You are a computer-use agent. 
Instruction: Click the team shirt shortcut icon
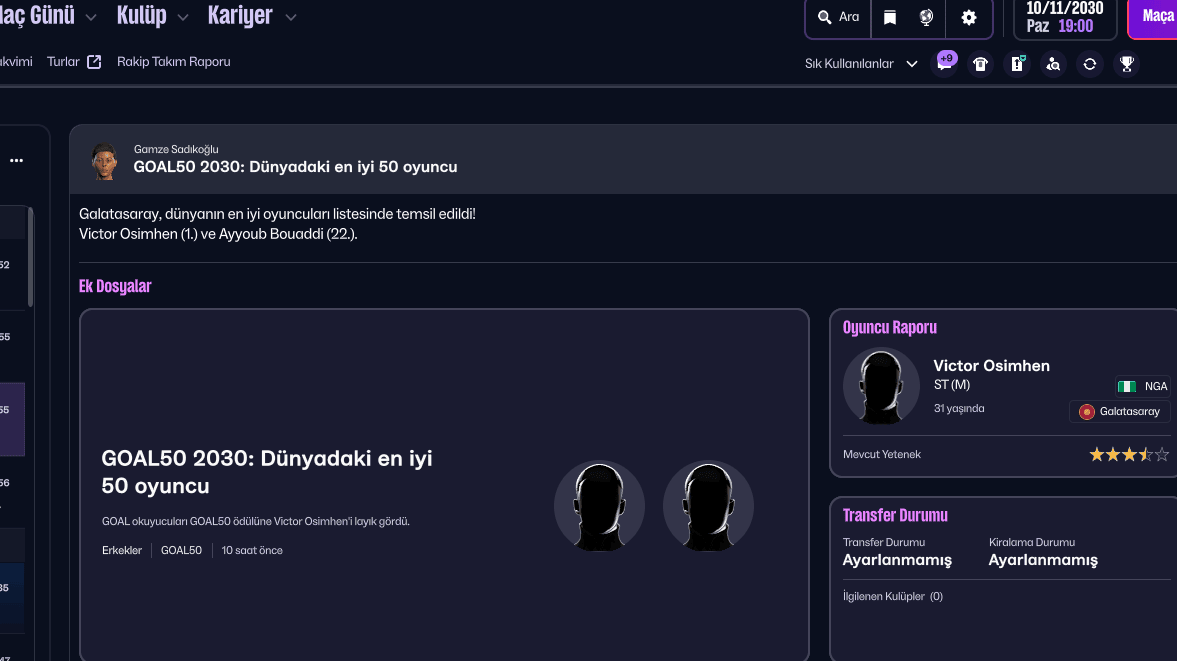(x=980, y=64)
